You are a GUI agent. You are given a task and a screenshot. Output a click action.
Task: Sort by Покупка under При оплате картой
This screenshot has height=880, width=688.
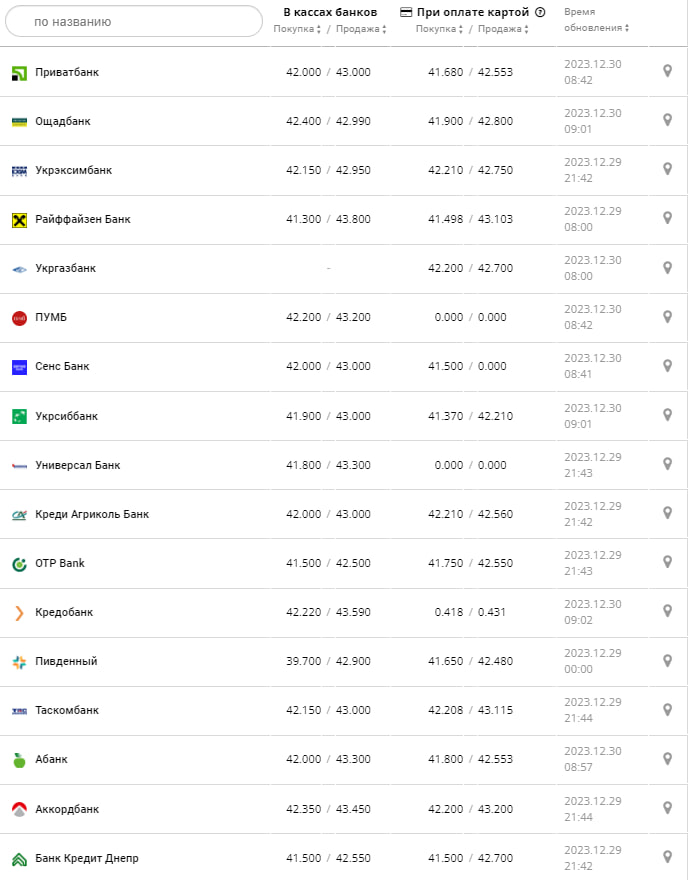click(x=440, y=29)
